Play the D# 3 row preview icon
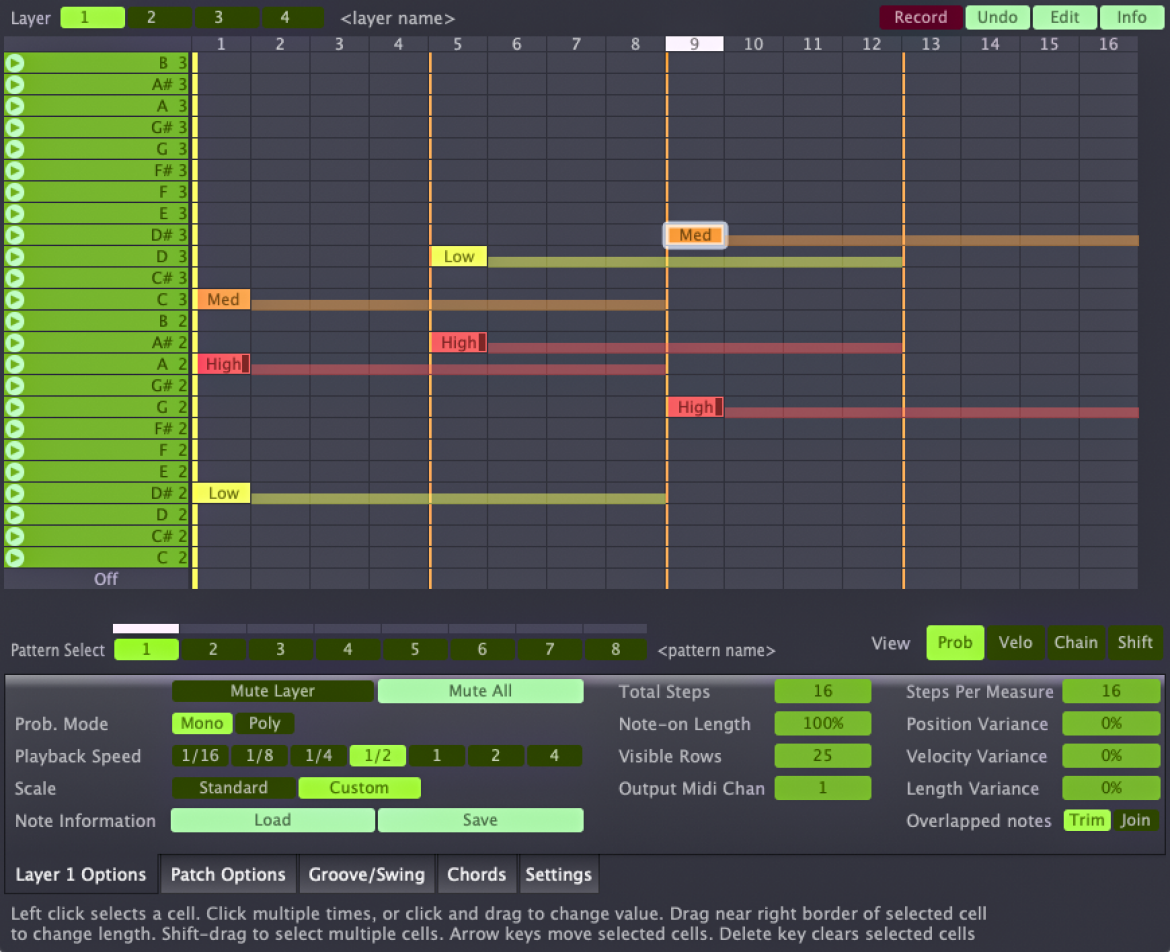This screenshot has height=952, width=1170. coord(14,235)
